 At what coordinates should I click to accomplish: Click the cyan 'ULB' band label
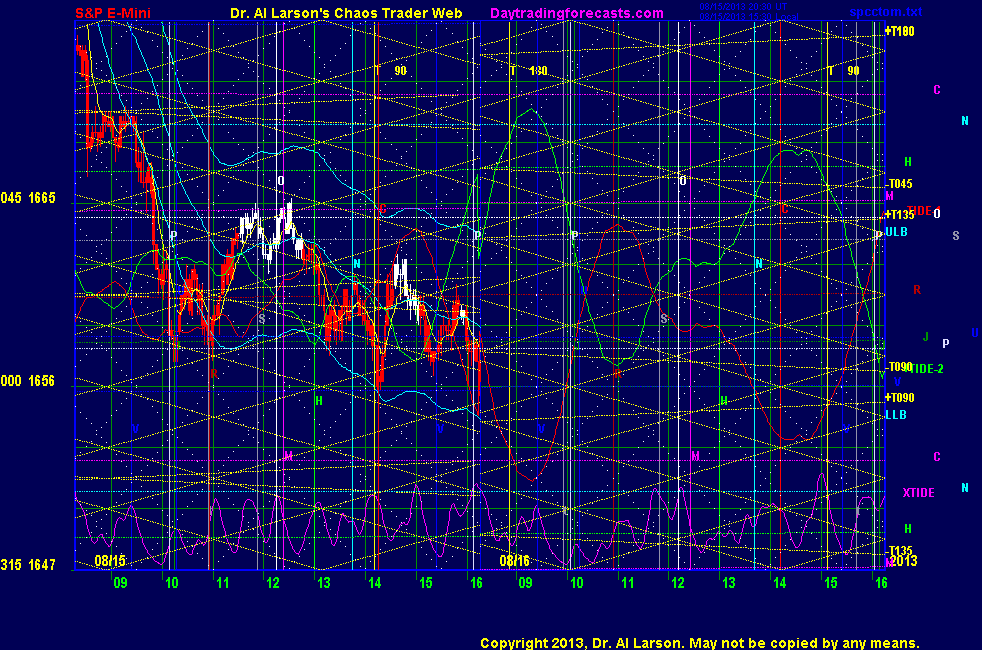coord(896,232)
